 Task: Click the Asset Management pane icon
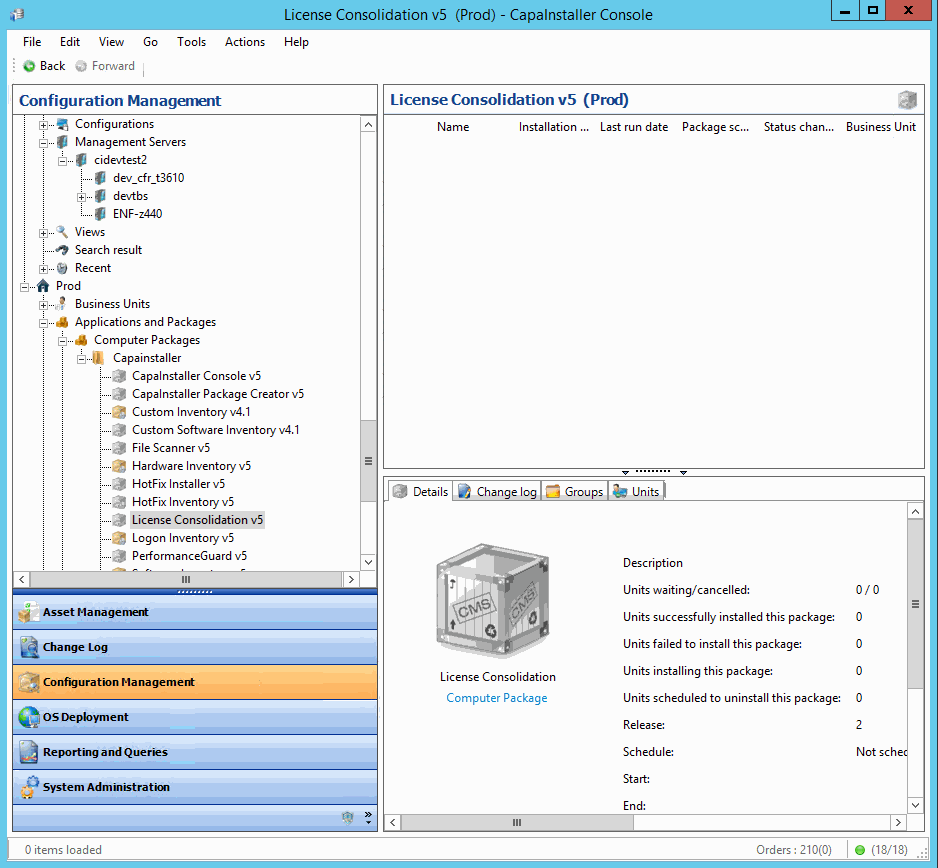pos(28,612)
